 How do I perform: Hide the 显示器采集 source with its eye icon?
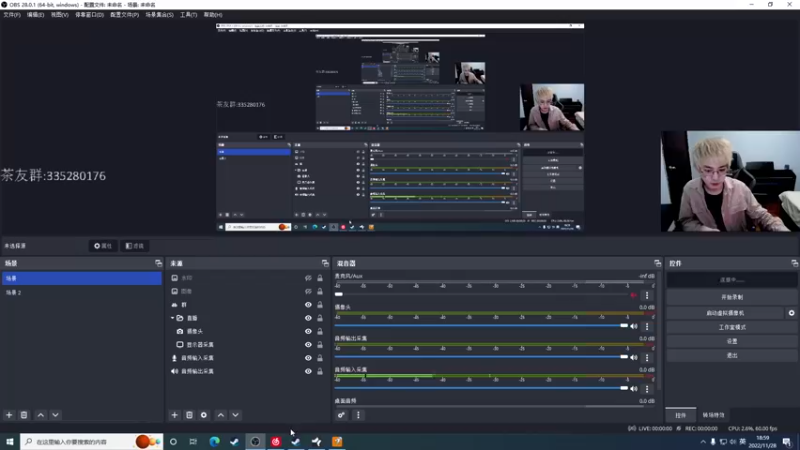tap(308, 344)
